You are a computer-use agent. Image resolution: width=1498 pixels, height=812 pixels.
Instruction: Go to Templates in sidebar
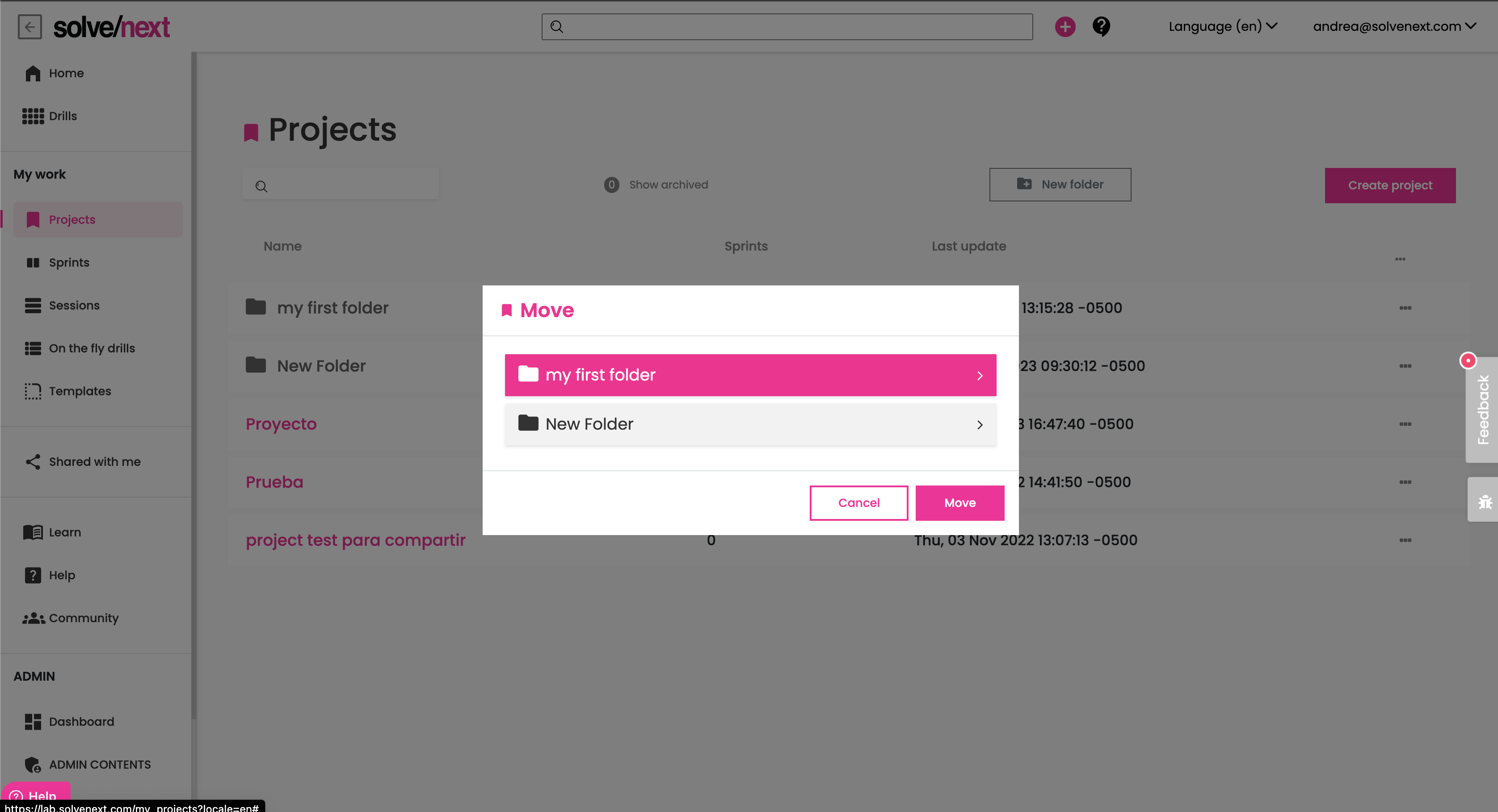coord(80,391)
